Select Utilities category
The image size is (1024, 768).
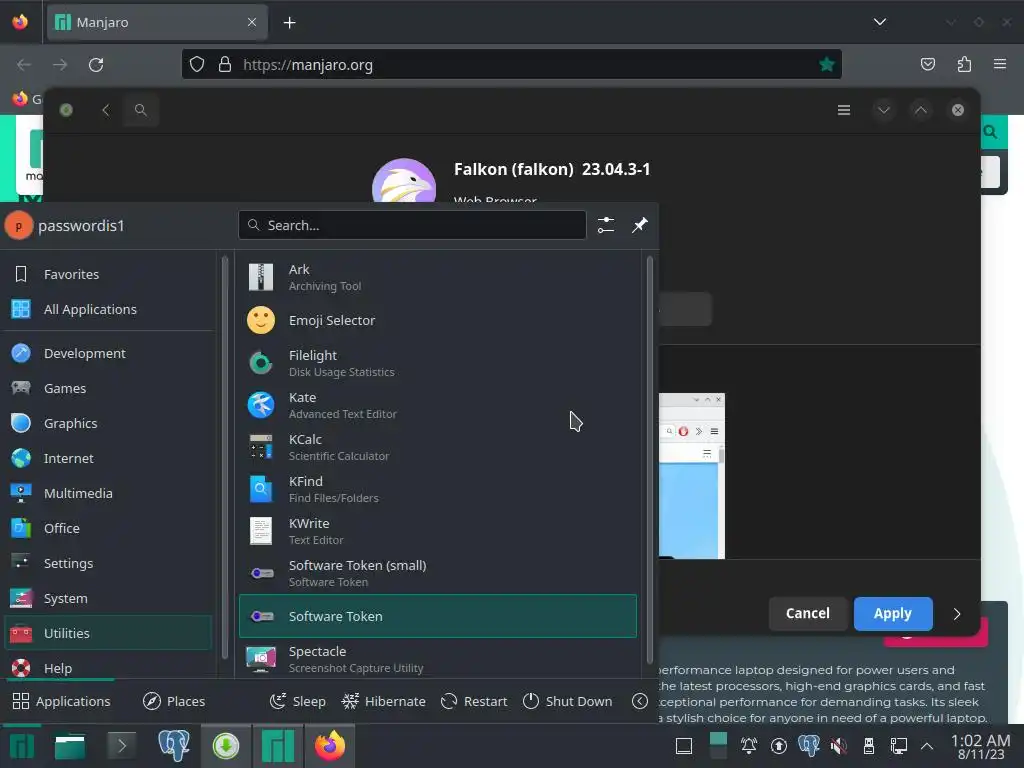pyautogui.click(x=108, y=633)
